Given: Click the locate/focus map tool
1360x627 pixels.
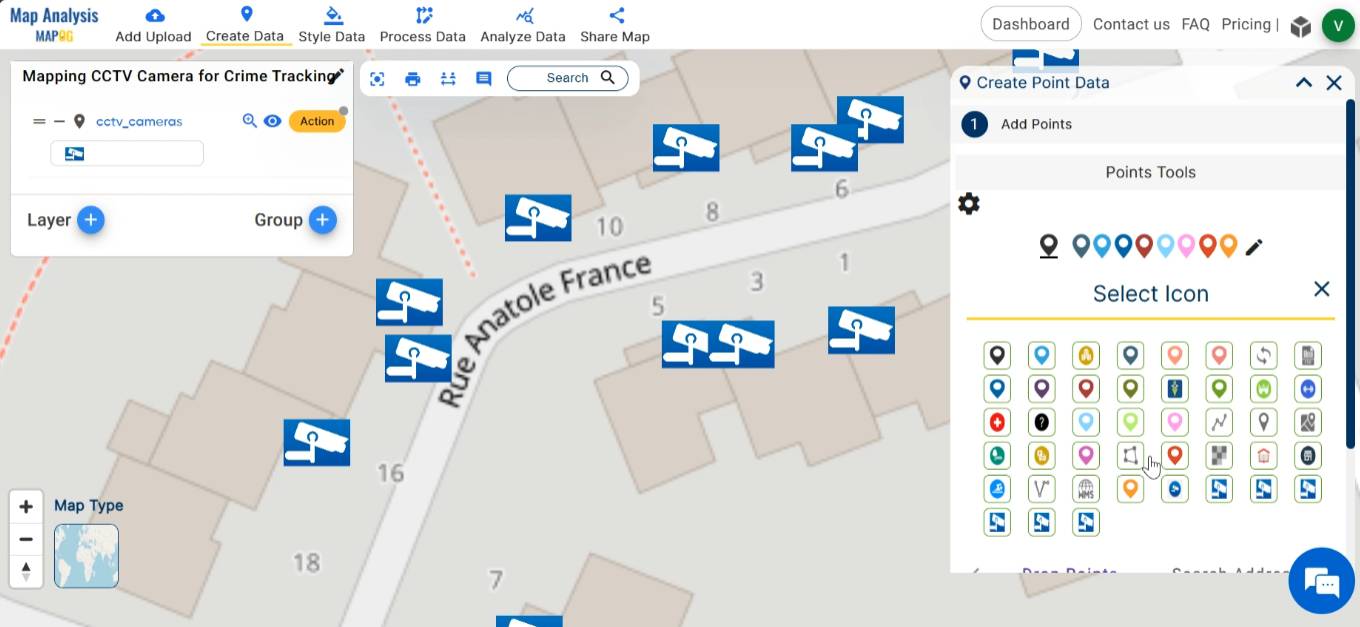Looking at the screenshot, I should click(377, 78).
